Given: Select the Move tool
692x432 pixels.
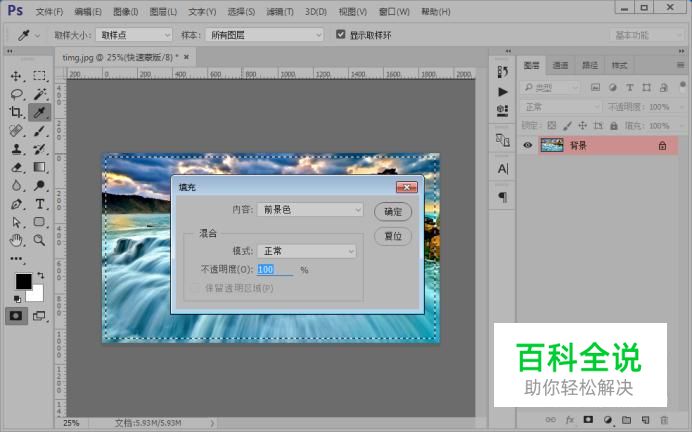Looking at the screenshot, I should [16, 76].
